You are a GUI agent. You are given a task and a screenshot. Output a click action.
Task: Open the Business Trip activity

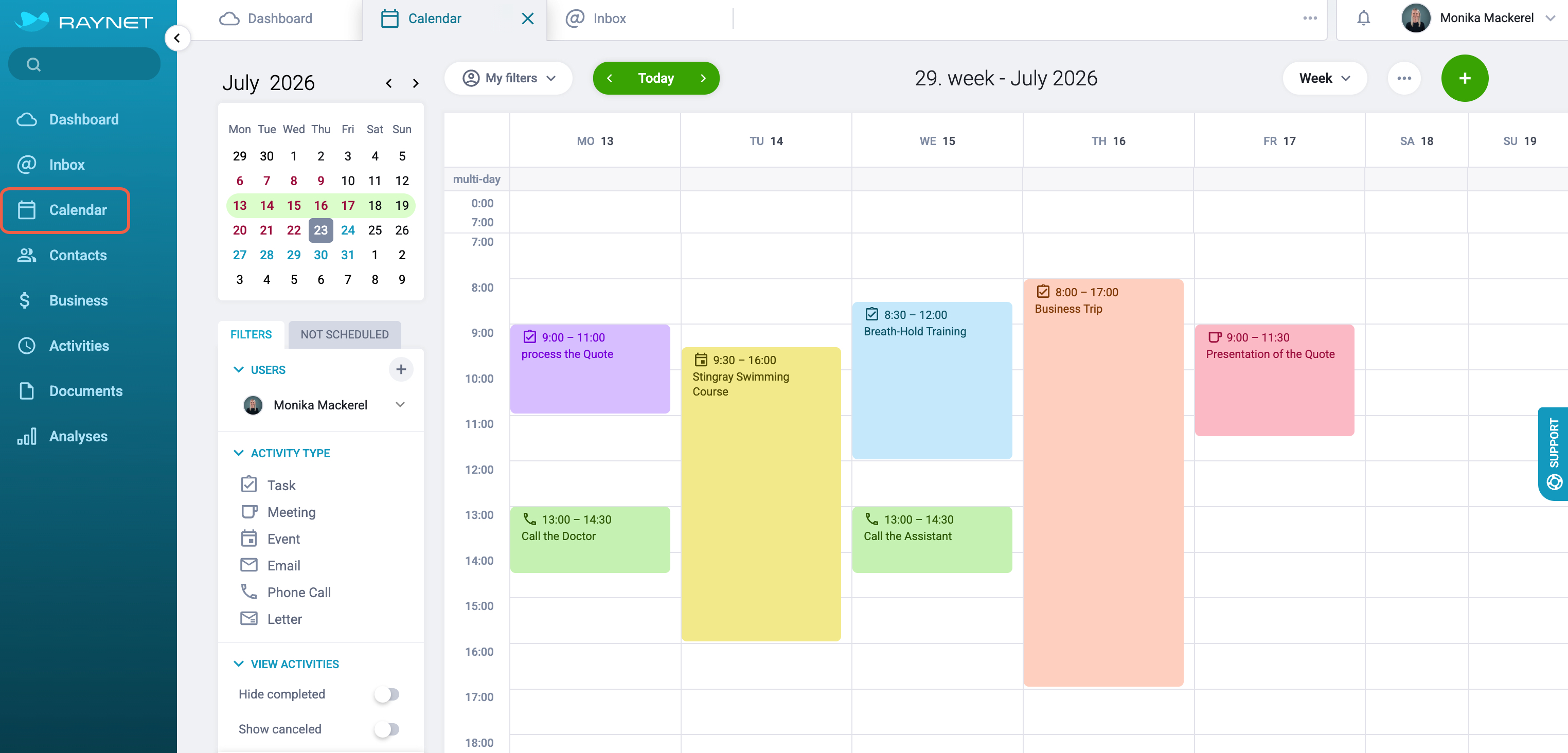click(x=1103, y=482)
